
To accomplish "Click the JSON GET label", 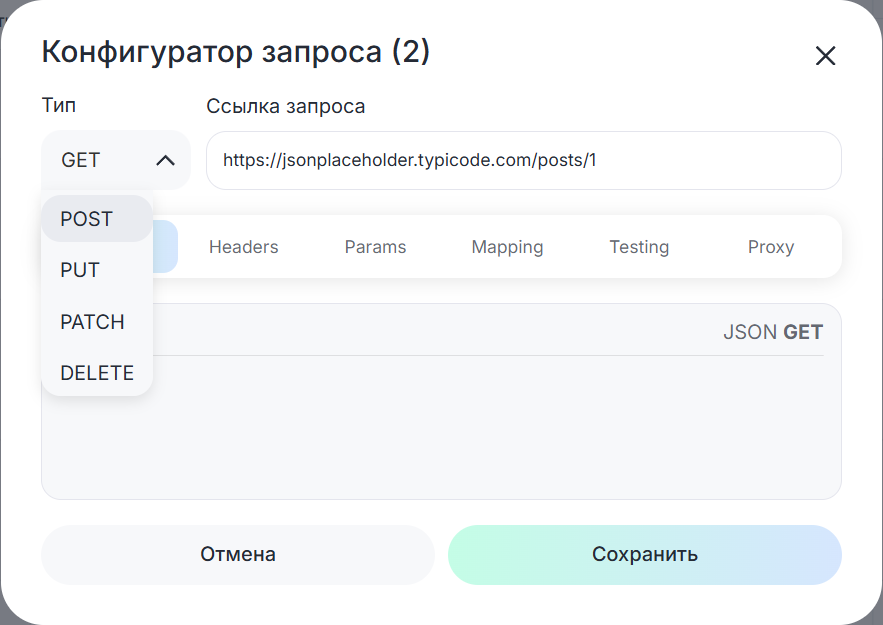I will coord(772,332).
